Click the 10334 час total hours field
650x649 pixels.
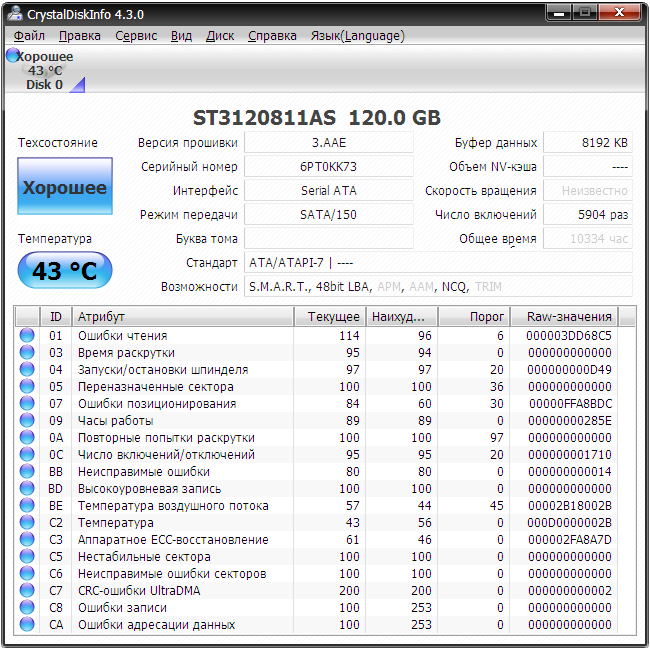click(588, 239)
